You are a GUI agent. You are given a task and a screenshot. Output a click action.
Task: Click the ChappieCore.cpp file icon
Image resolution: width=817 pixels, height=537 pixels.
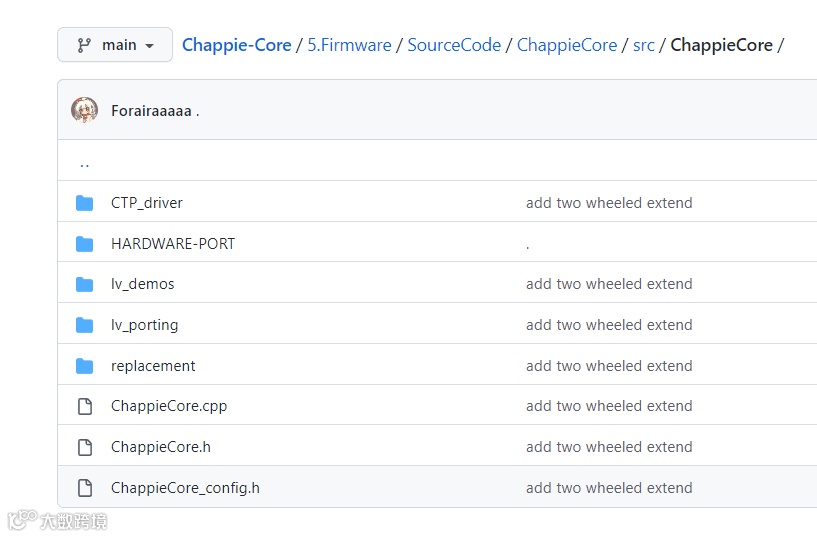click(85, 406)
